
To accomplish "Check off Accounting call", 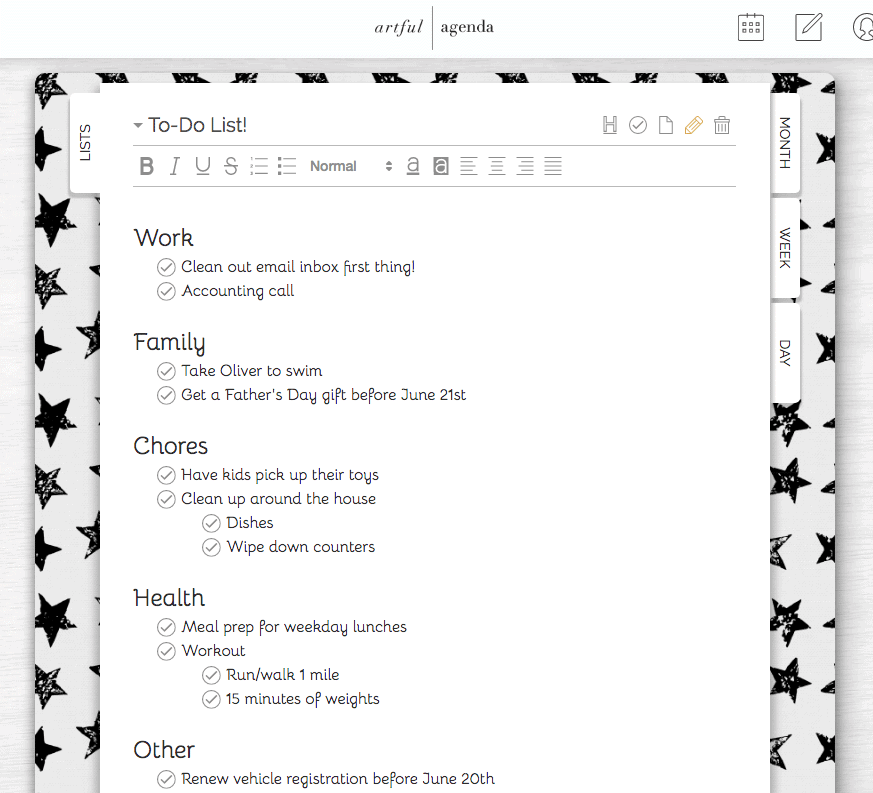I will click(166, 291).
